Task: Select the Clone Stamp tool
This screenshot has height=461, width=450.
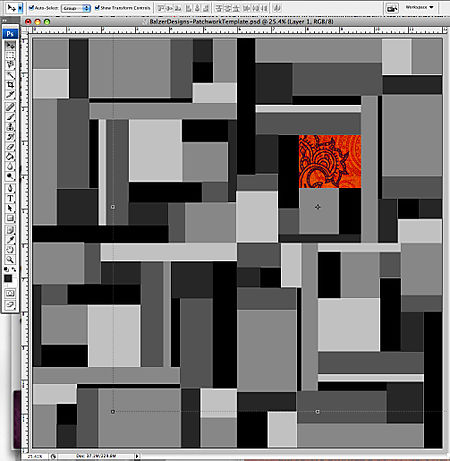Action: [10, 127]
